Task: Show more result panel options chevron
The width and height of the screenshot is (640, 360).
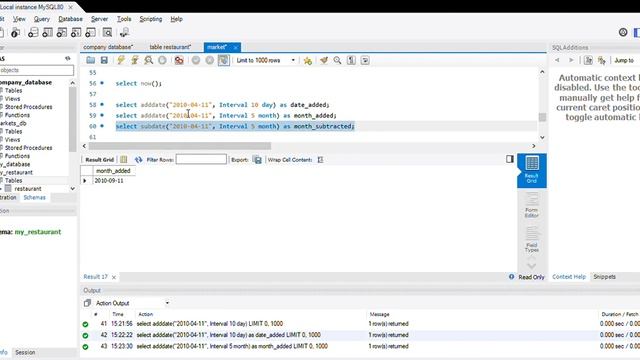Action: click(x=531, y=266)
